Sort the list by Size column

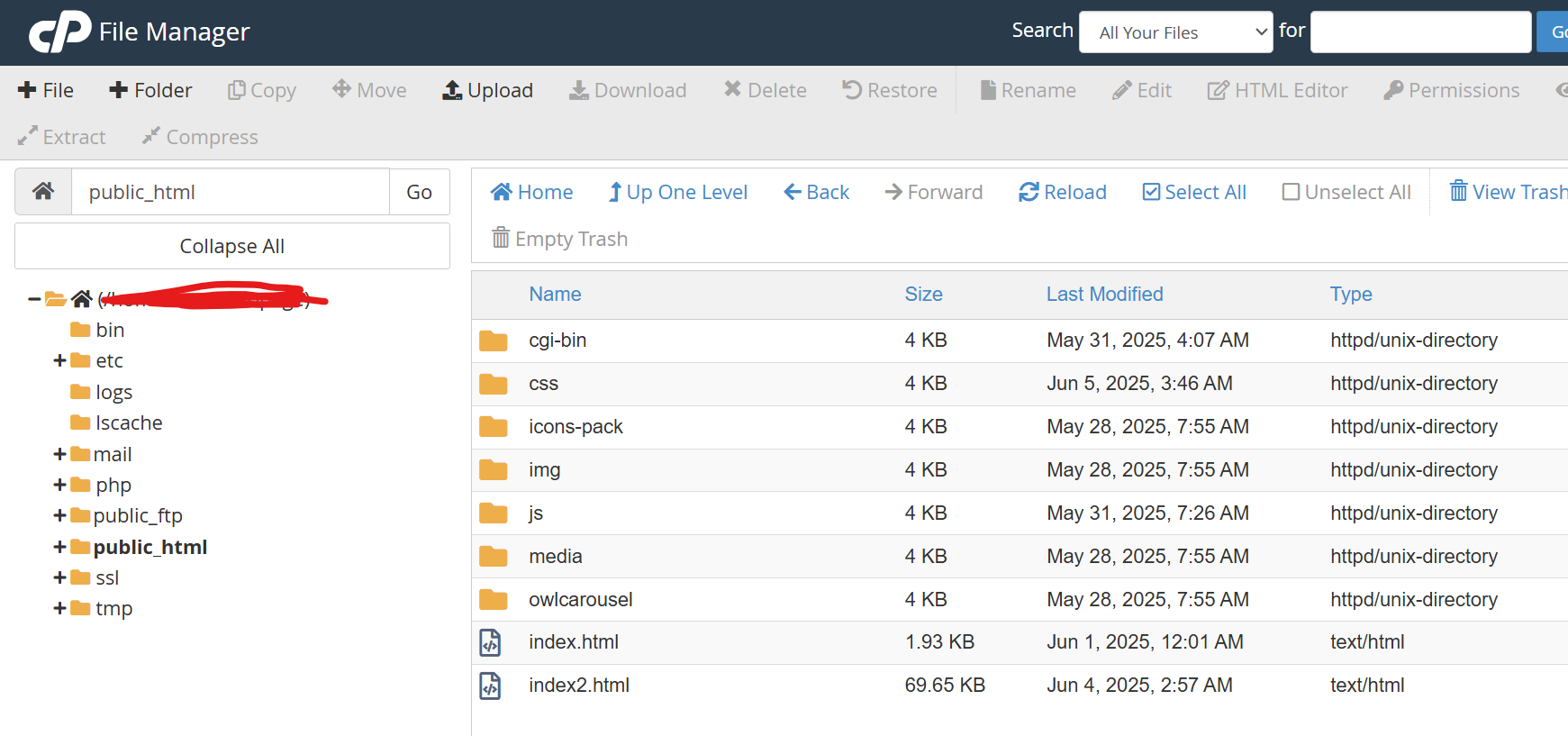(x=923, y=294)
